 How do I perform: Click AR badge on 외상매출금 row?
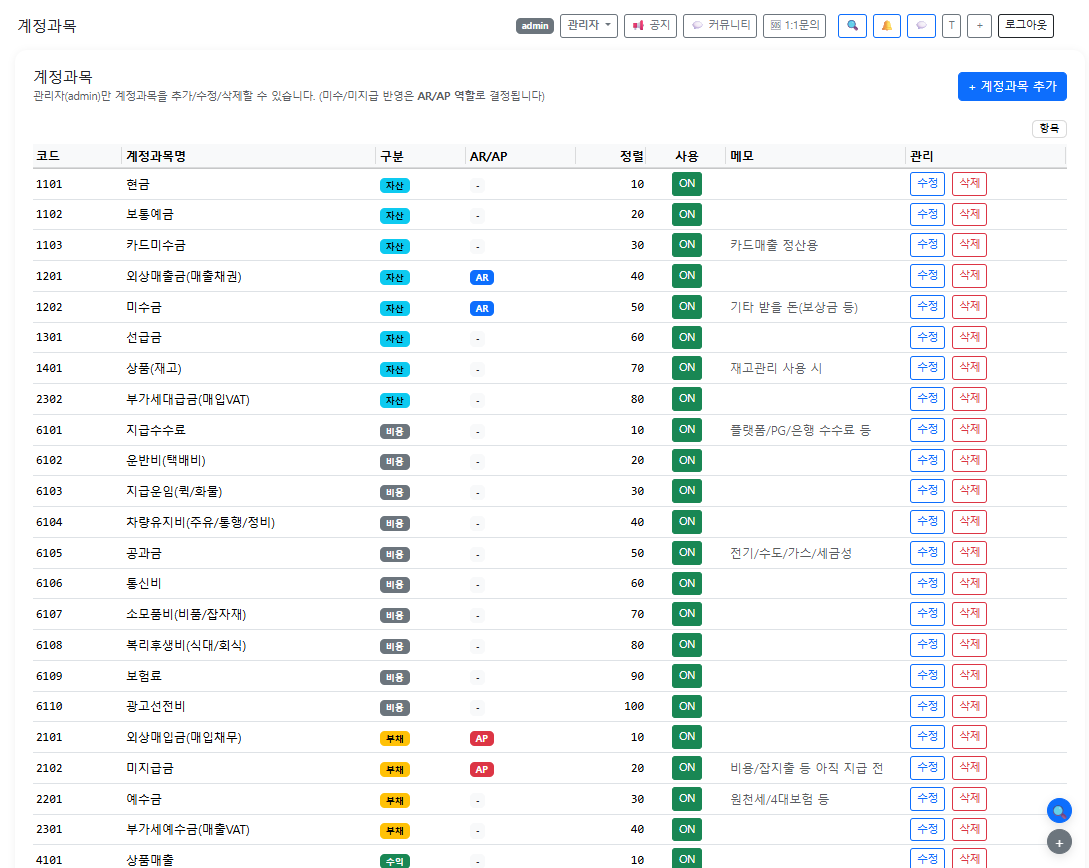[x=482, y=278]
